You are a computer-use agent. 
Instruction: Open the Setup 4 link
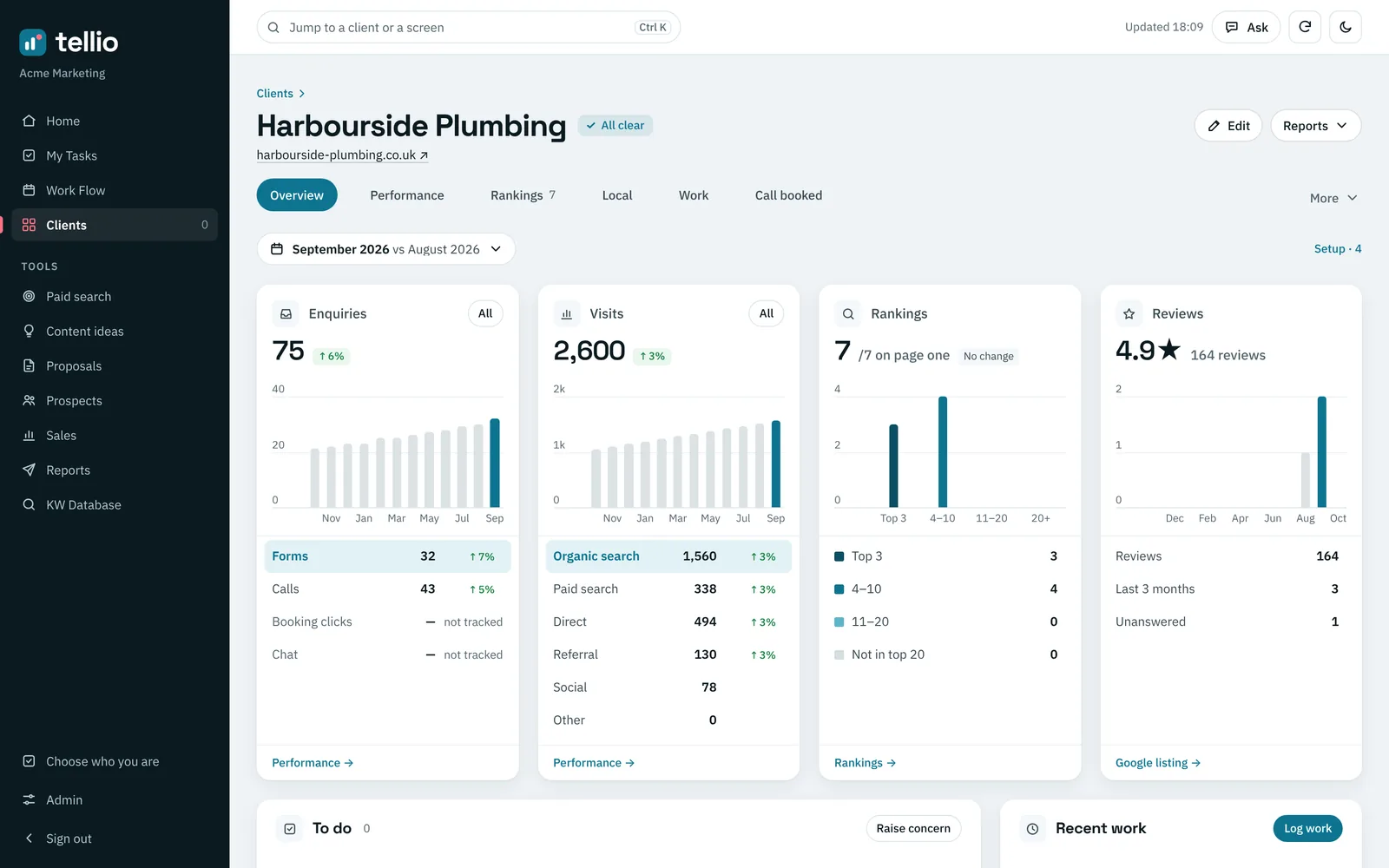click(1338, 249)
